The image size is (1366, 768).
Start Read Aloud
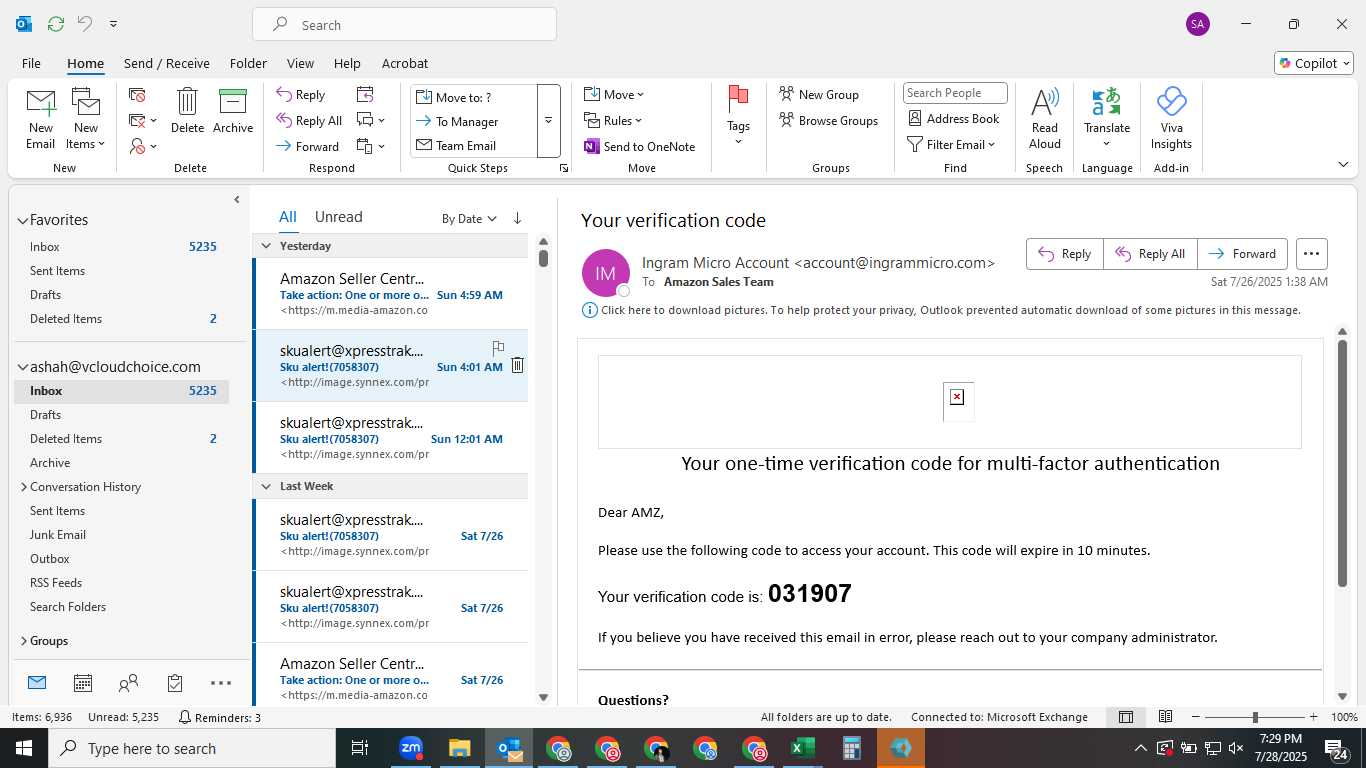click(x=1045, y=118)
